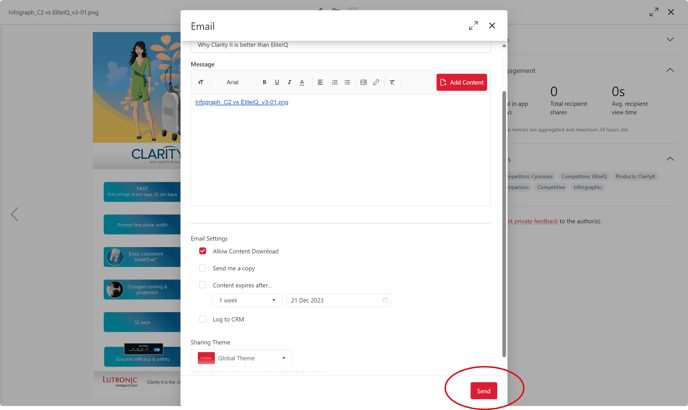The height and width of the screenshot is (410, 688).
Task: Open the Arial font family dropdown
Action: coord(233,82)
